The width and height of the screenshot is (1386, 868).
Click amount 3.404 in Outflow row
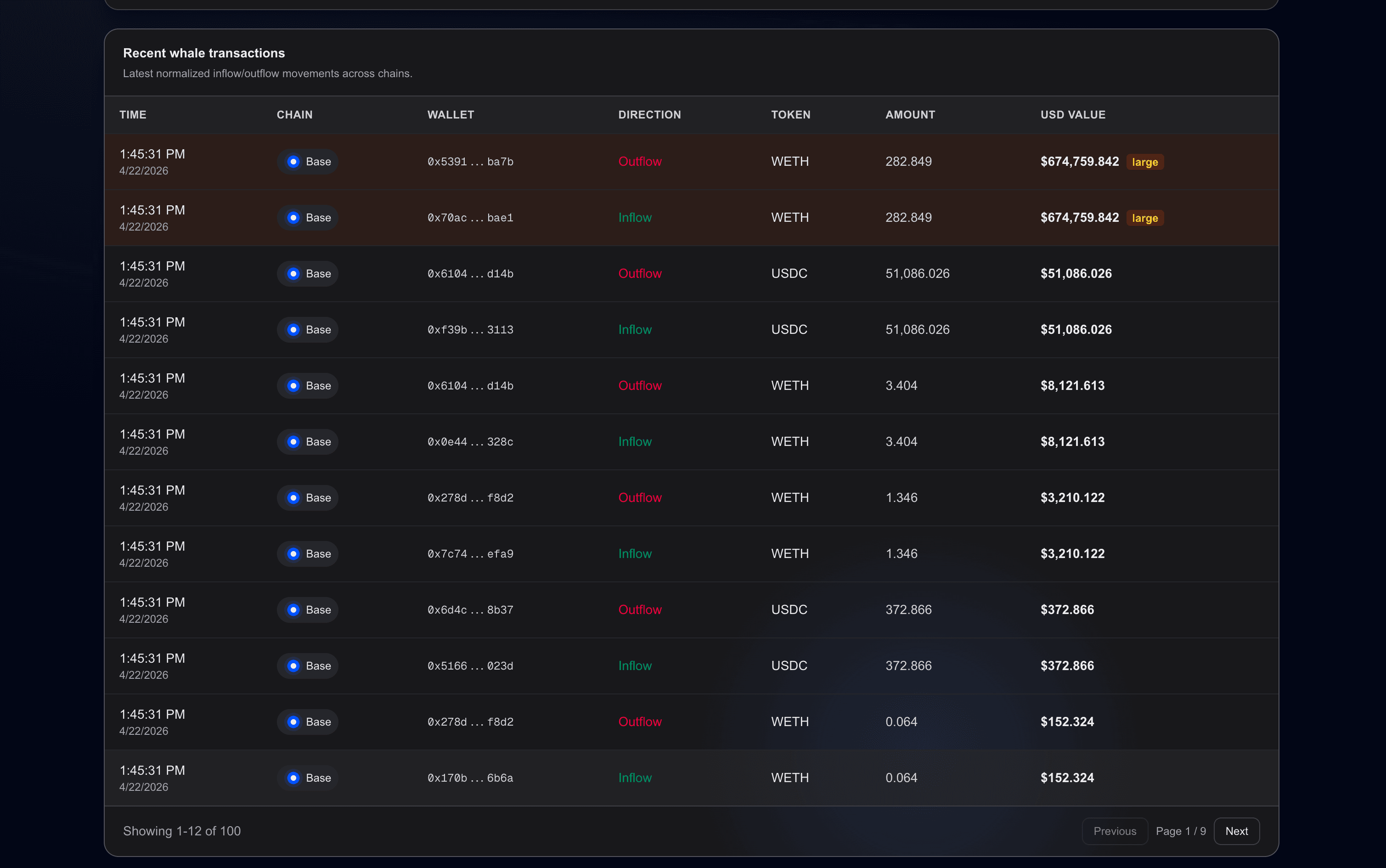(x=901, y=386)
